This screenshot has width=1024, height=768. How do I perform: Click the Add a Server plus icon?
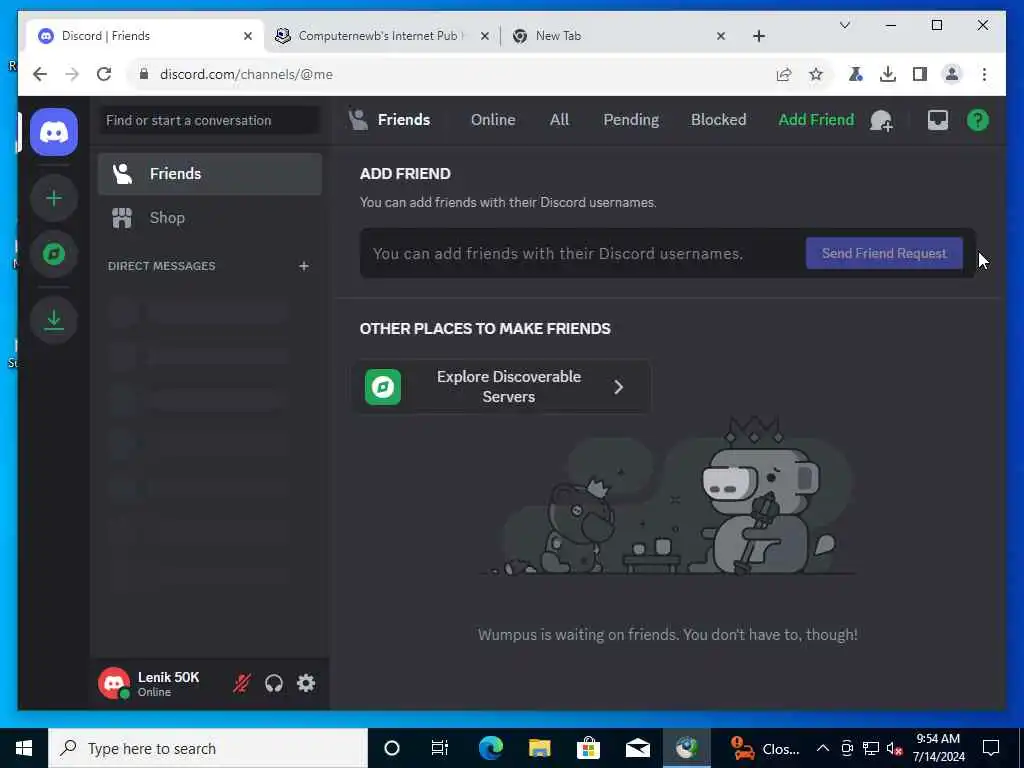[x=54, y=198]
